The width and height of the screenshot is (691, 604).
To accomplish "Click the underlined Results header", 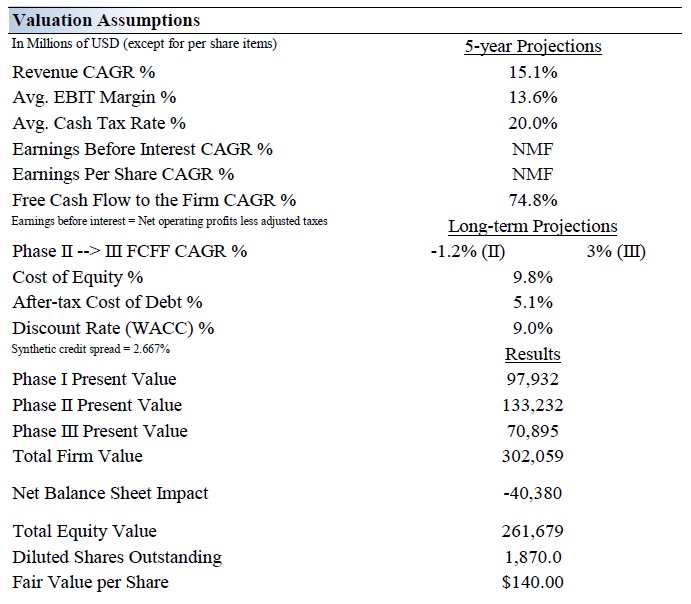I will click(532, 354).
